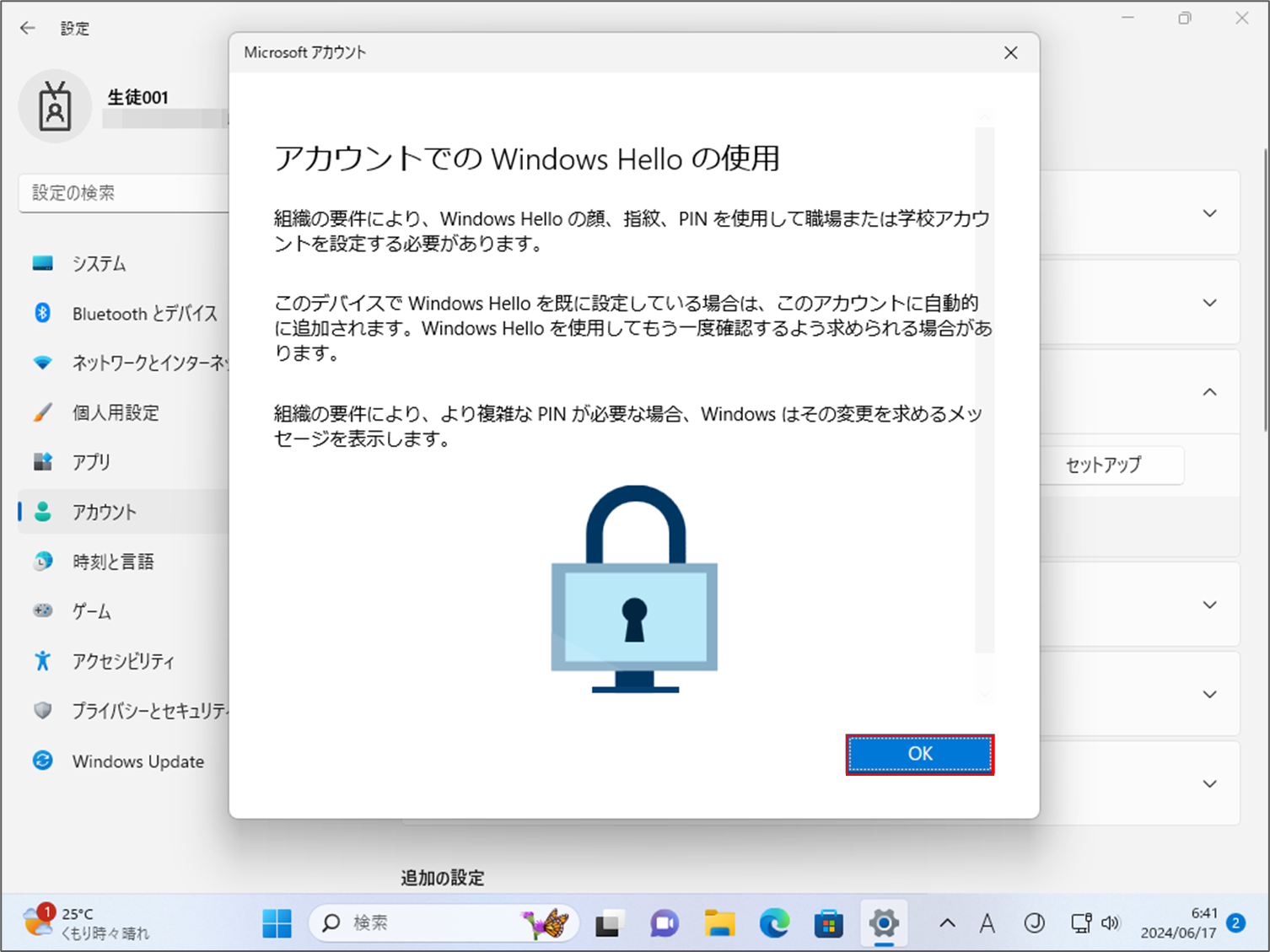Open アプリ settings category
The image size is (1270, 952).
pos(124,462)
